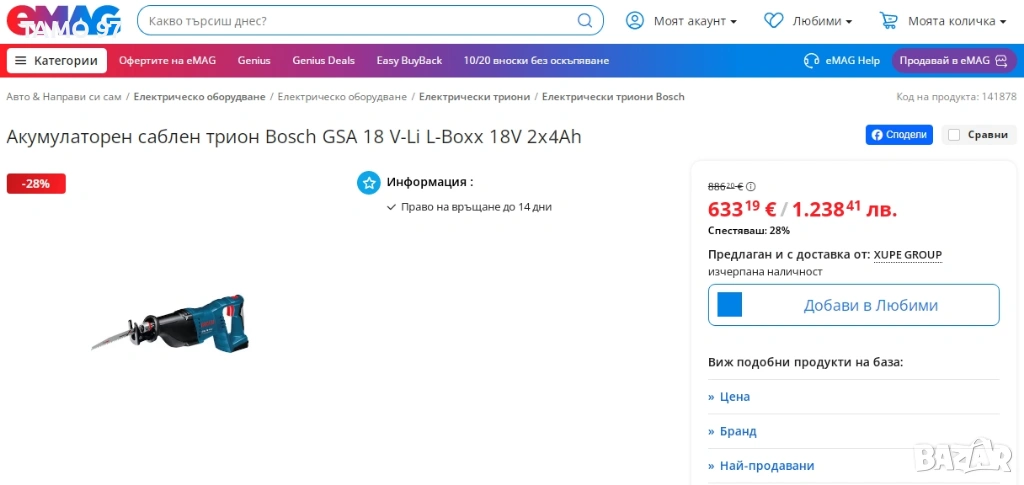Select Genius Deals in navigation bar
Screen dimensions: 1024x485
point(323,60)
